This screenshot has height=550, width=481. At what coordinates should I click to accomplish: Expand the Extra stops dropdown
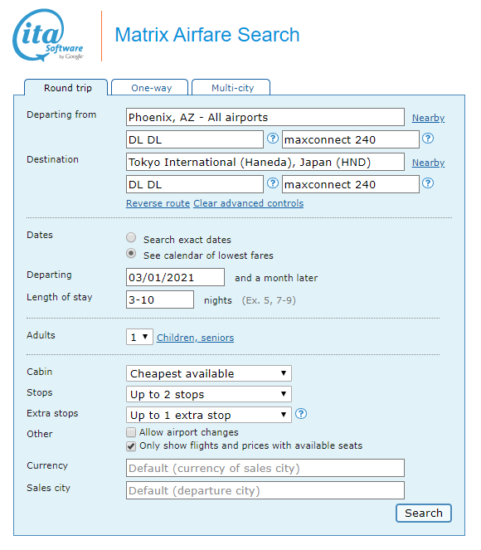[209, 415]
